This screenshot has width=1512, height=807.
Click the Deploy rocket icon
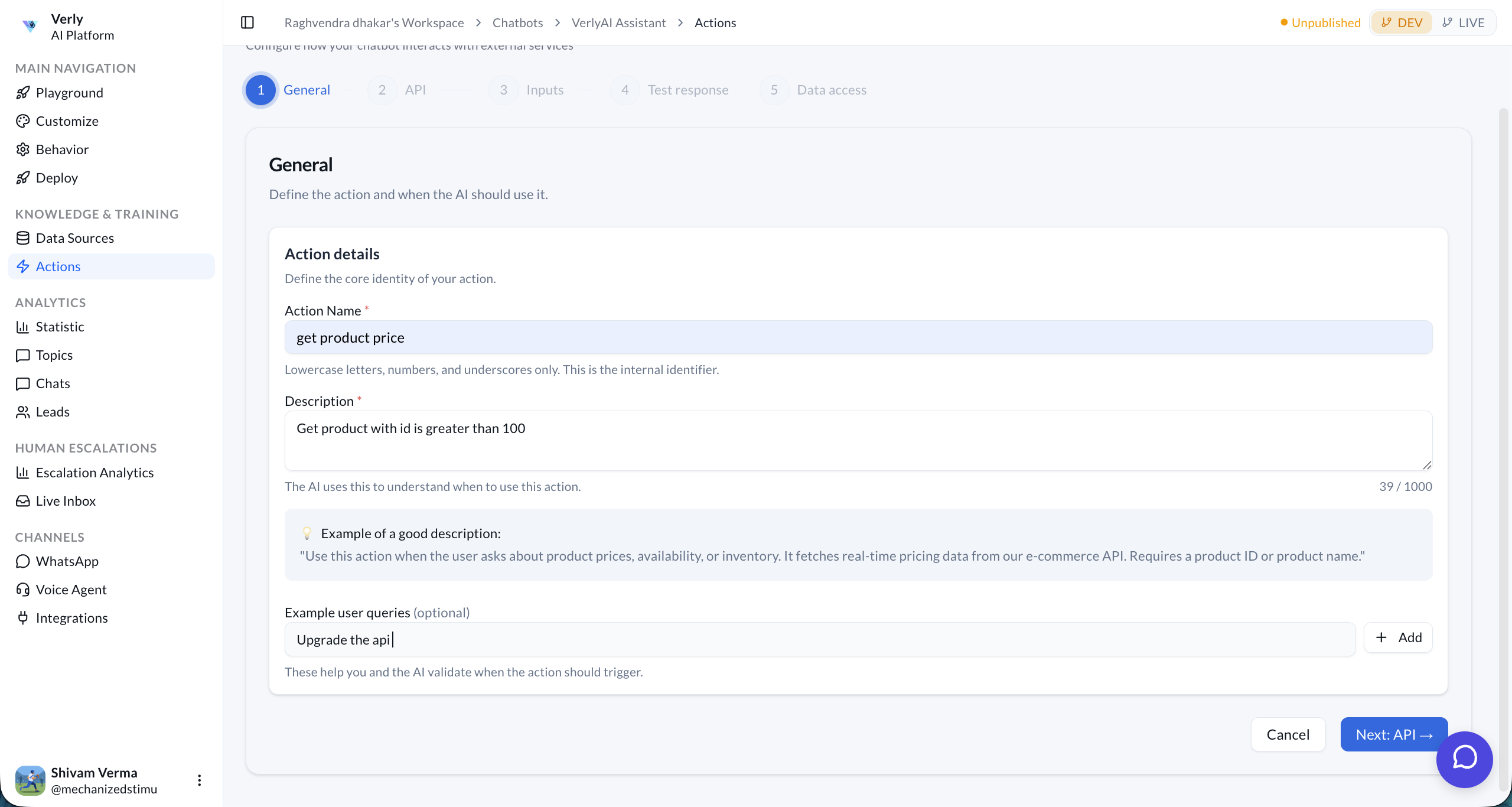[x=23, y=177]
